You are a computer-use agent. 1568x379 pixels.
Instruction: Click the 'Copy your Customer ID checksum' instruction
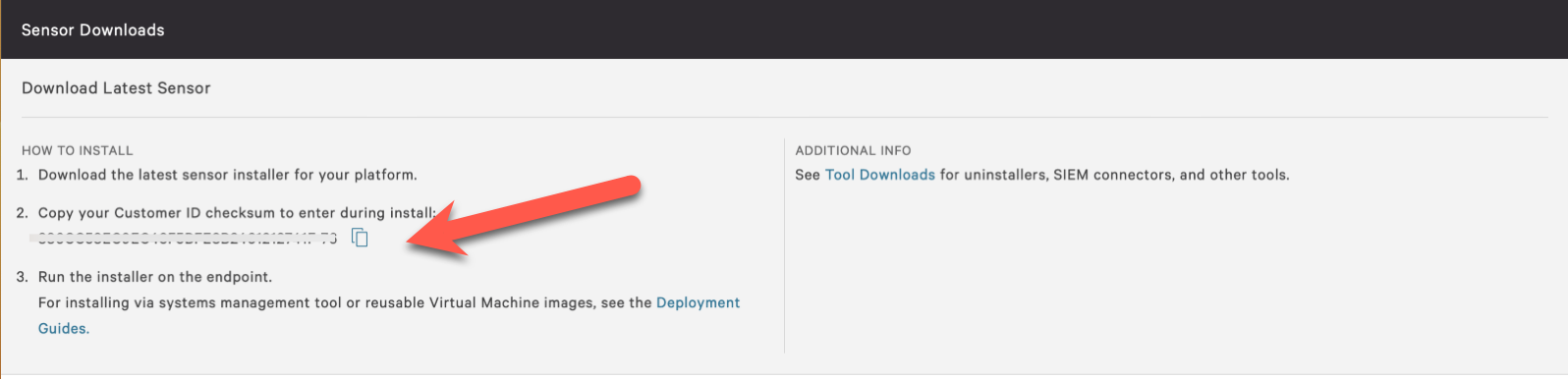click(237, 213)
